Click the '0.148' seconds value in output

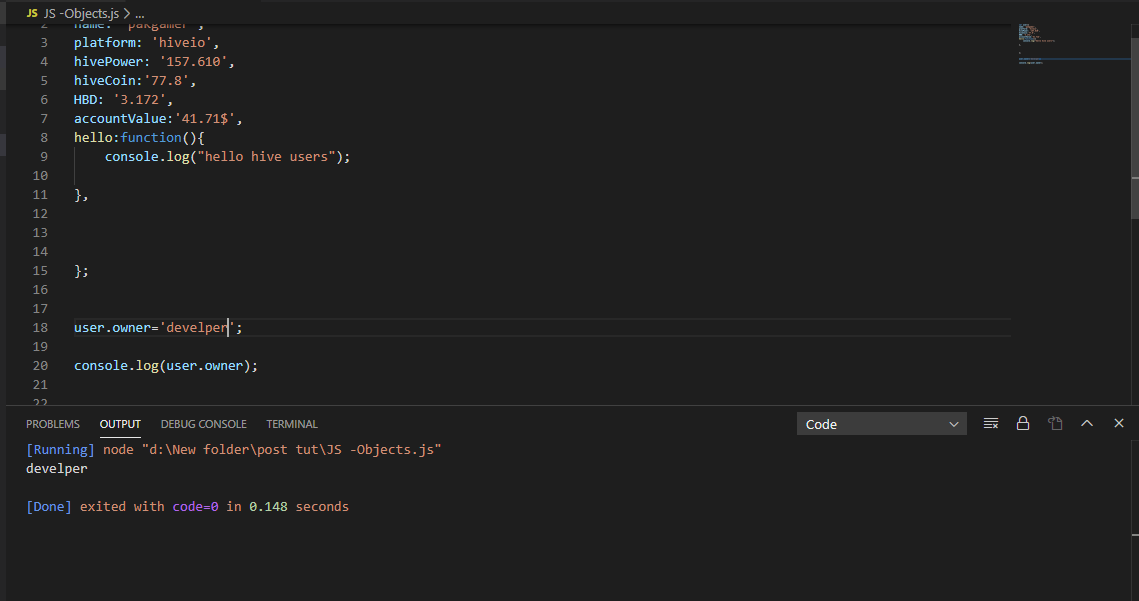[268, 507]
